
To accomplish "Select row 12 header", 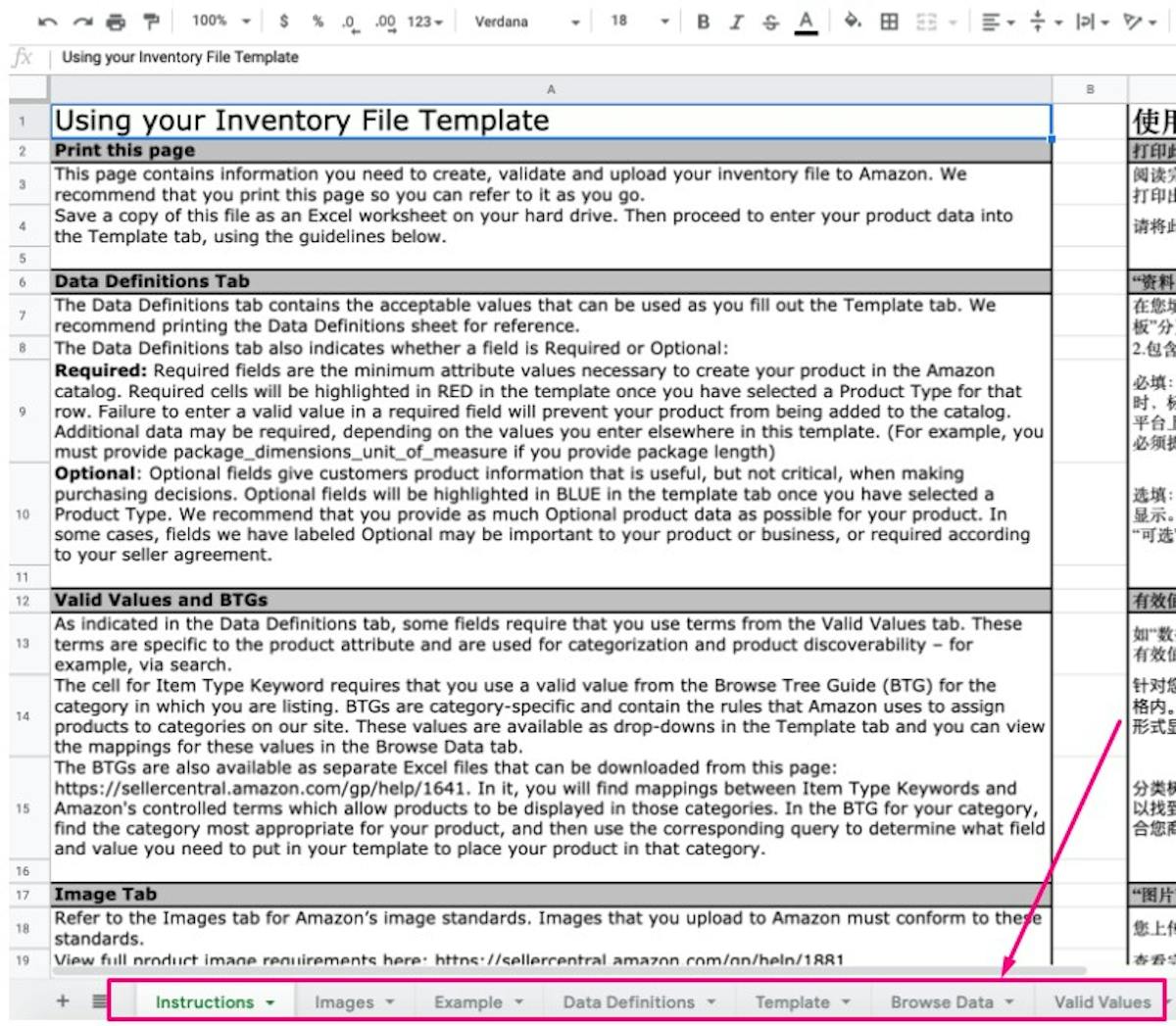I will (24, 601).
